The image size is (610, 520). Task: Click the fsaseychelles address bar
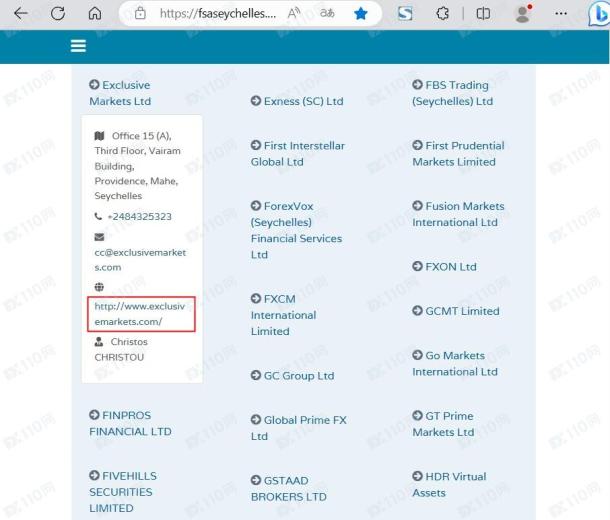pos(218,14)
